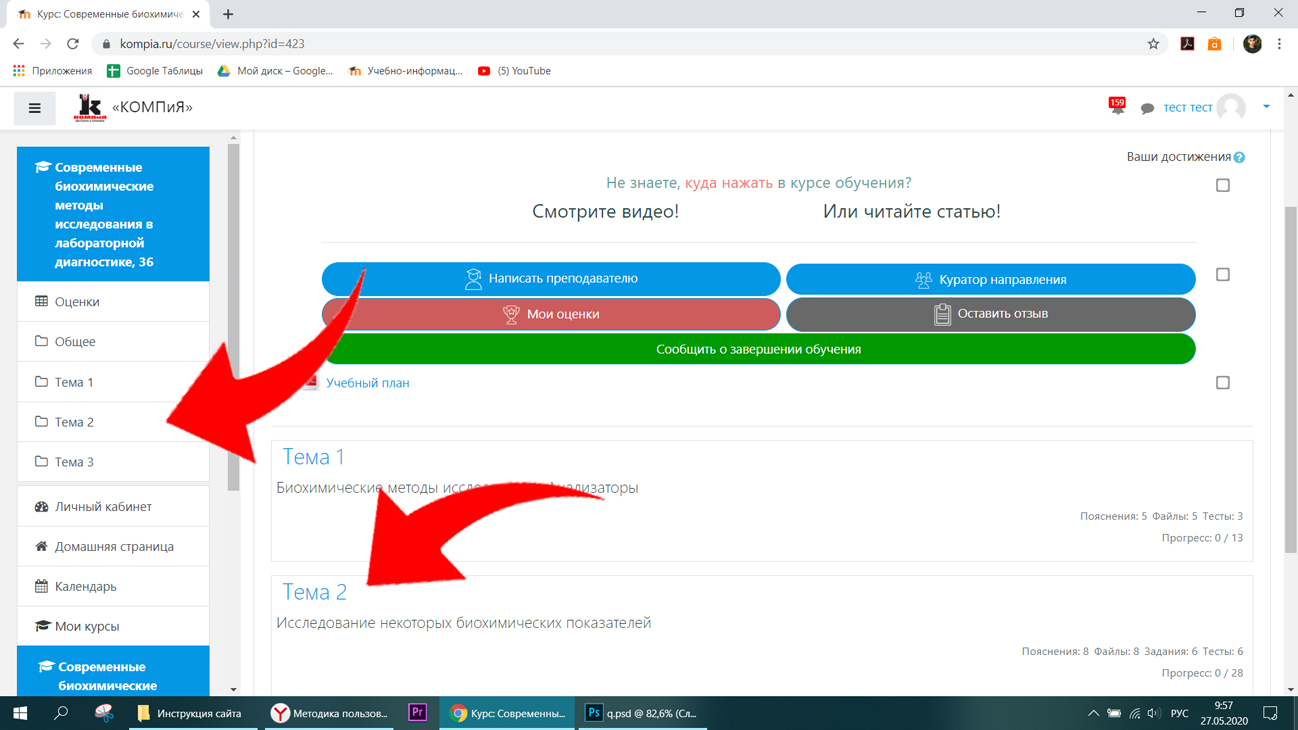Open the orange shopping extension icon

click(x=1214, y=44)
